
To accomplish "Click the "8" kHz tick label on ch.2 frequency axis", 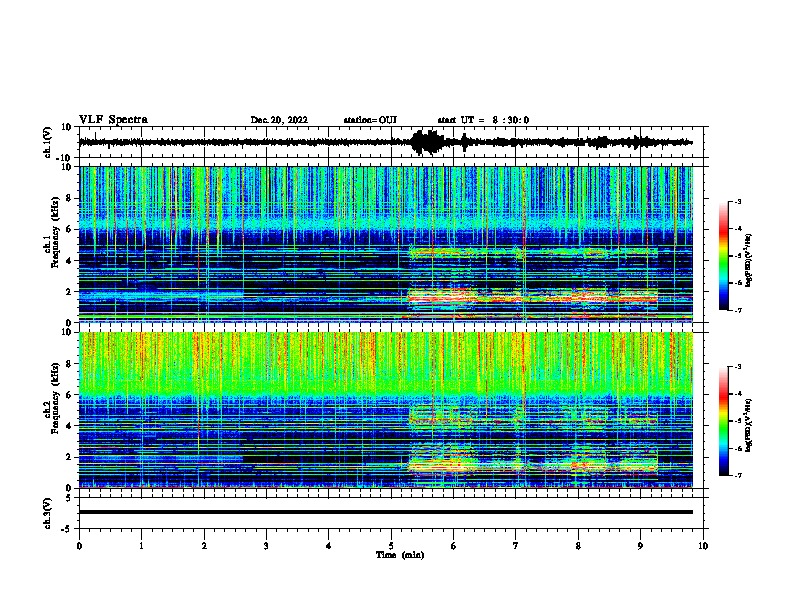I will tap(69, 364).
